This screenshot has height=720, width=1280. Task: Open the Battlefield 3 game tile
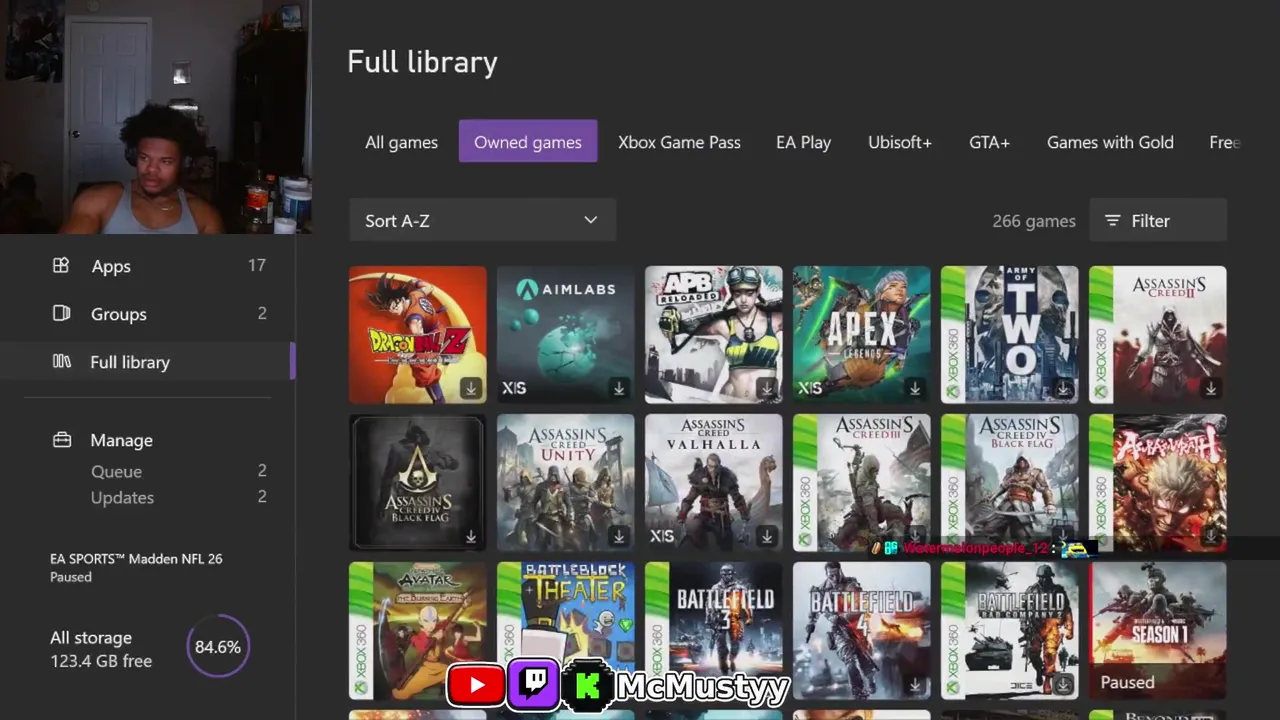coord(713,630)
